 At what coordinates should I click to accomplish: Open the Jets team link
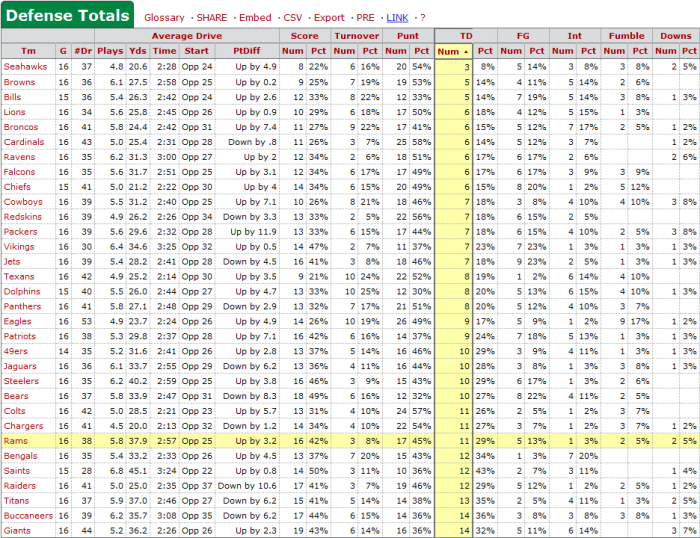pos(12,262)
